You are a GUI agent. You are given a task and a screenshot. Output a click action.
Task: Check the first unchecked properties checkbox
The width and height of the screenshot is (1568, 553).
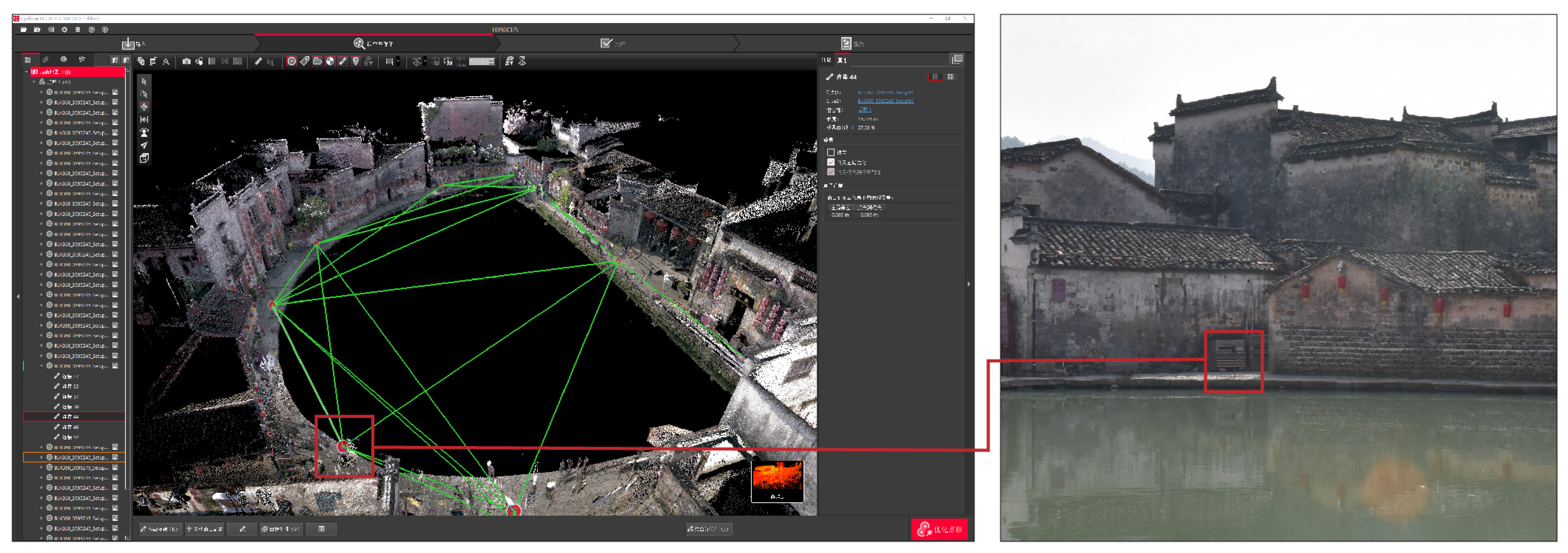[x=830, y=152]
